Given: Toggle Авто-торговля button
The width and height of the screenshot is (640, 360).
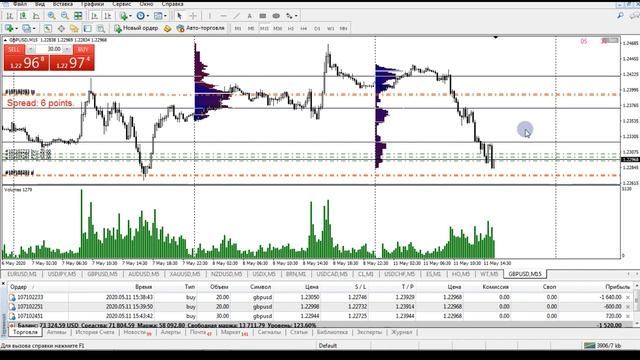Looking at the screenshot, I should pyautogui.click(x=200, y=28).
